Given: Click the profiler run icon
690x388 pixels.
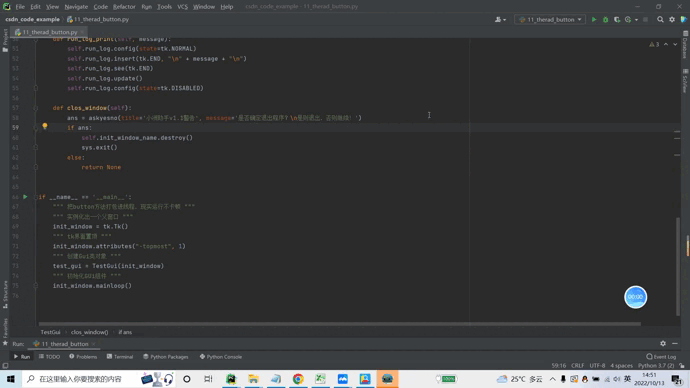Looking at the screenshot, I should pos(628,19).
